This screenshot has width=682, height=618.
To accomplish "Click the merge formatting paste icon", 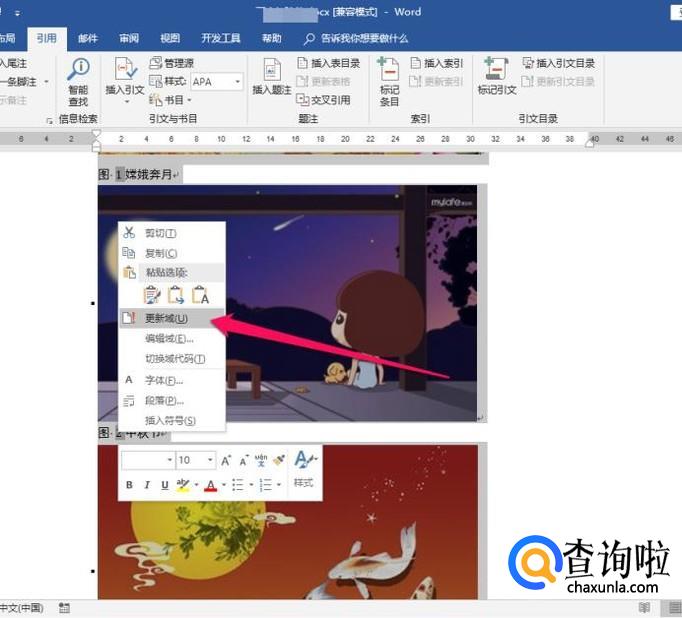I will point(176,295).
